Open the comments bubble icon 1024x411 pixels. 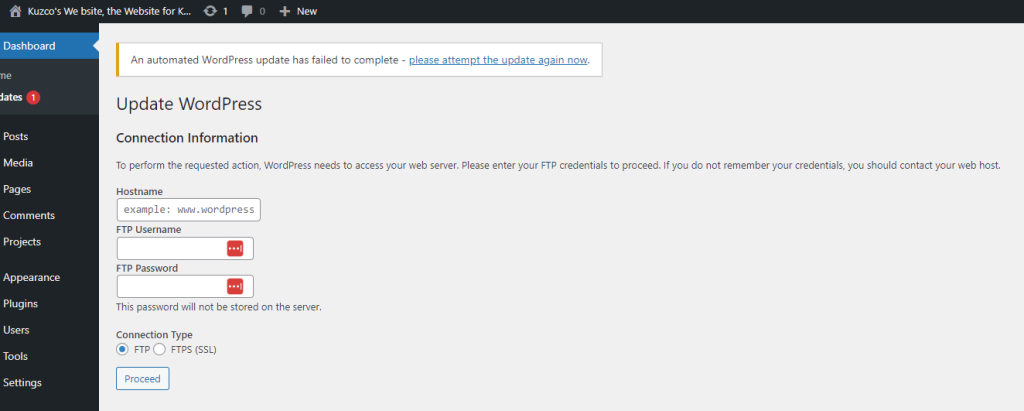click(x=248, y=11)
